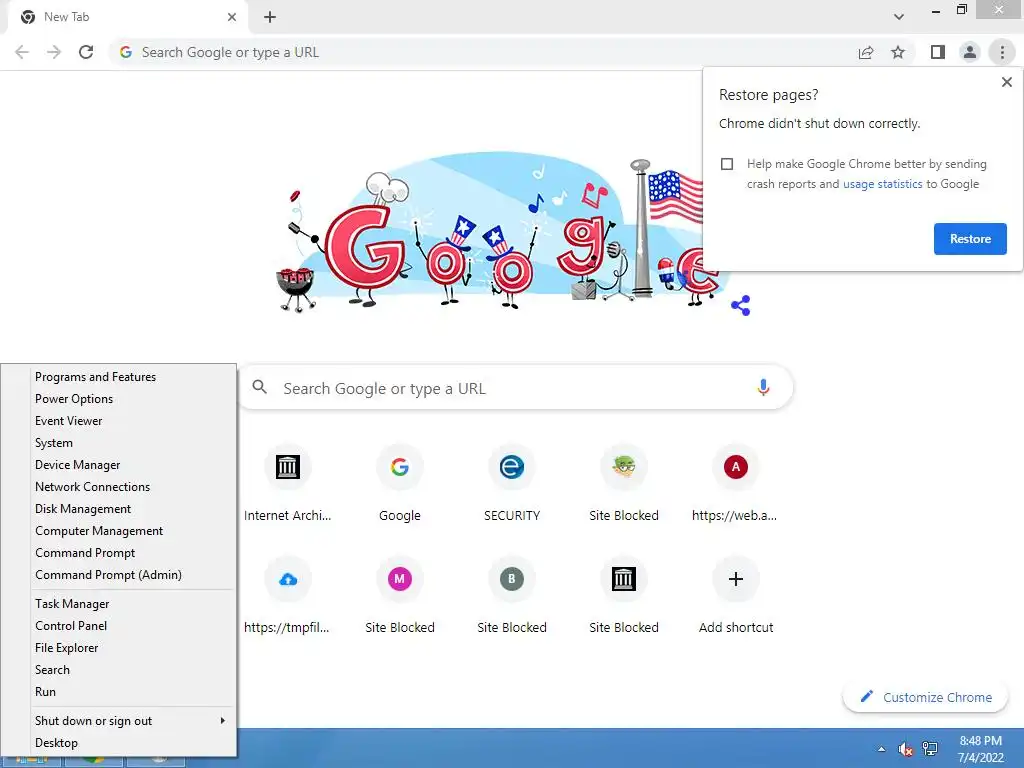Enable sending crash reports checkbox

click(727, 164)
